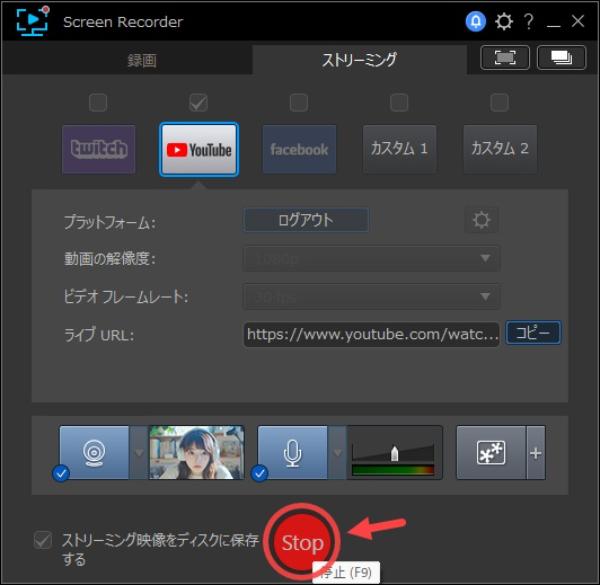Click the red Stop button

click(302, 542)
